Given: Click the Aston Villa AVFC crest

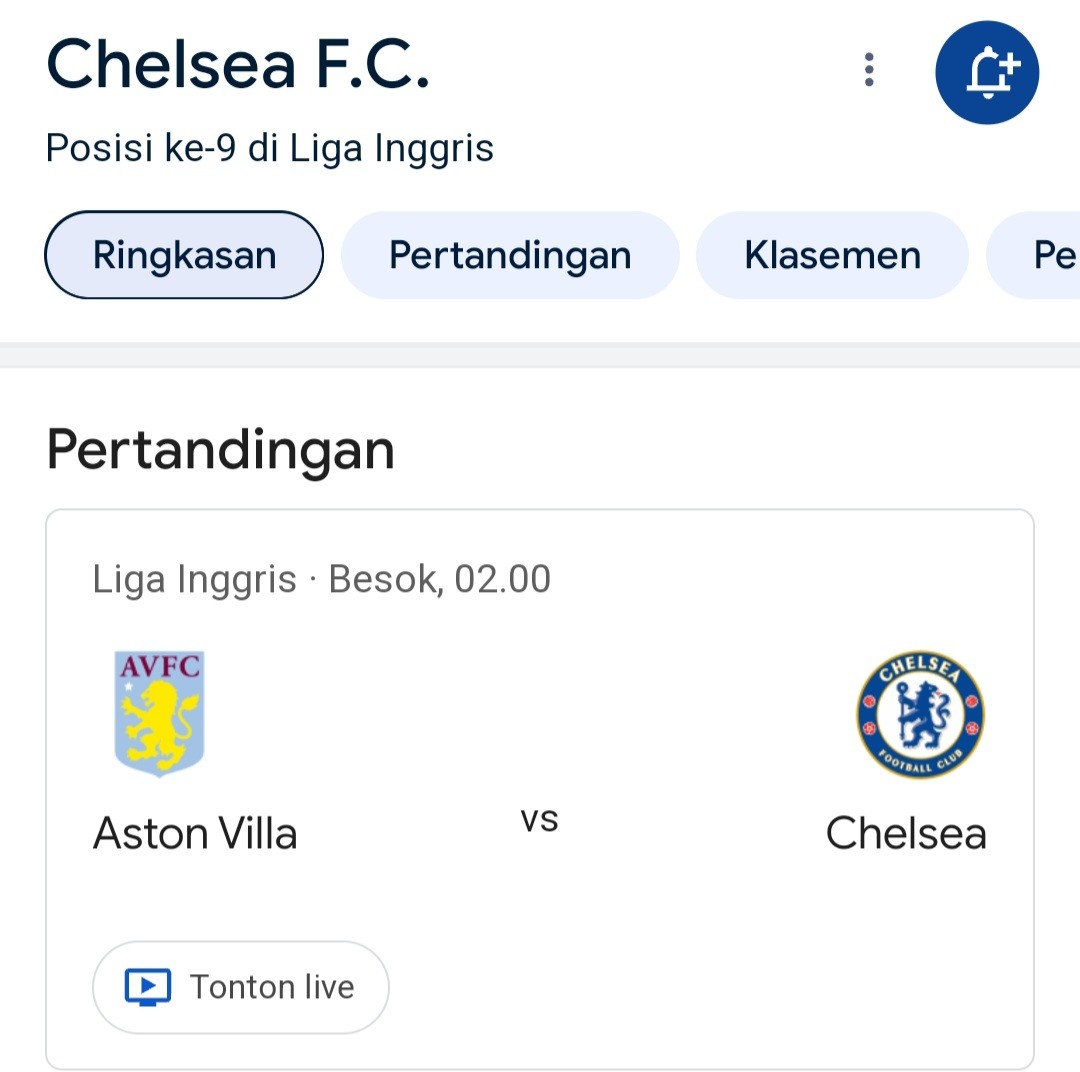Looking at the screenshot, I should pos(159,713).
